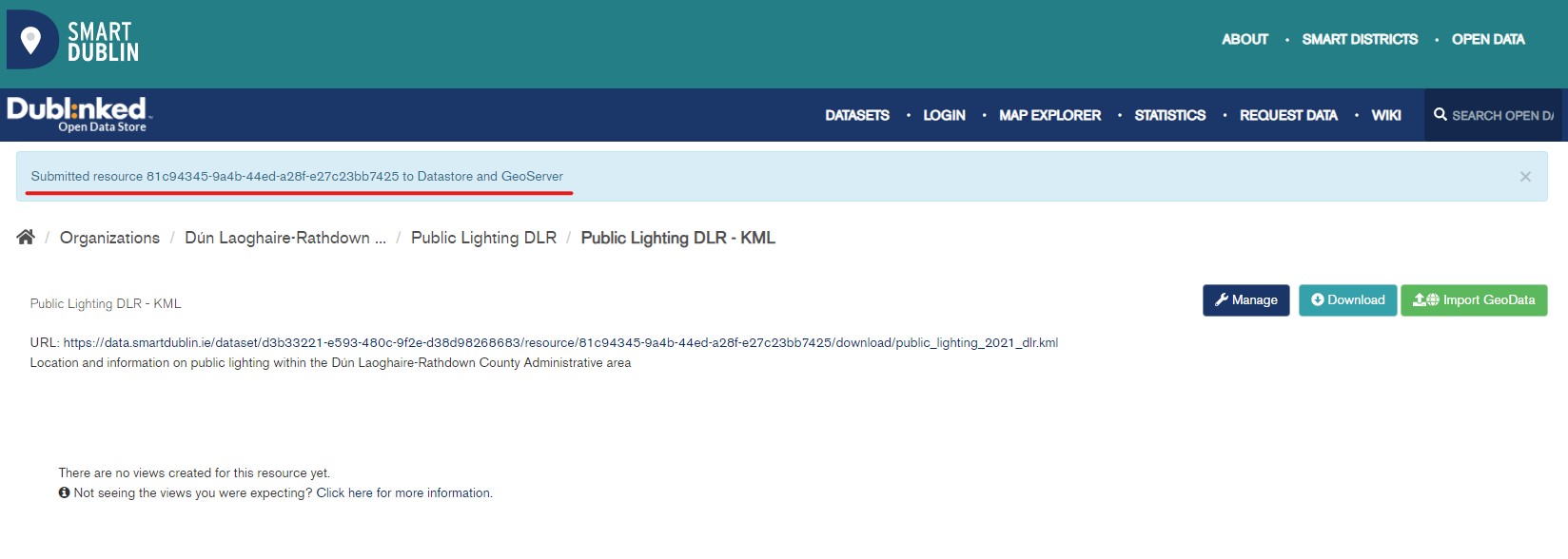Open the Datasets page
The height and width of the screenshot is (559, 1568).
click(x=856, y=115)
